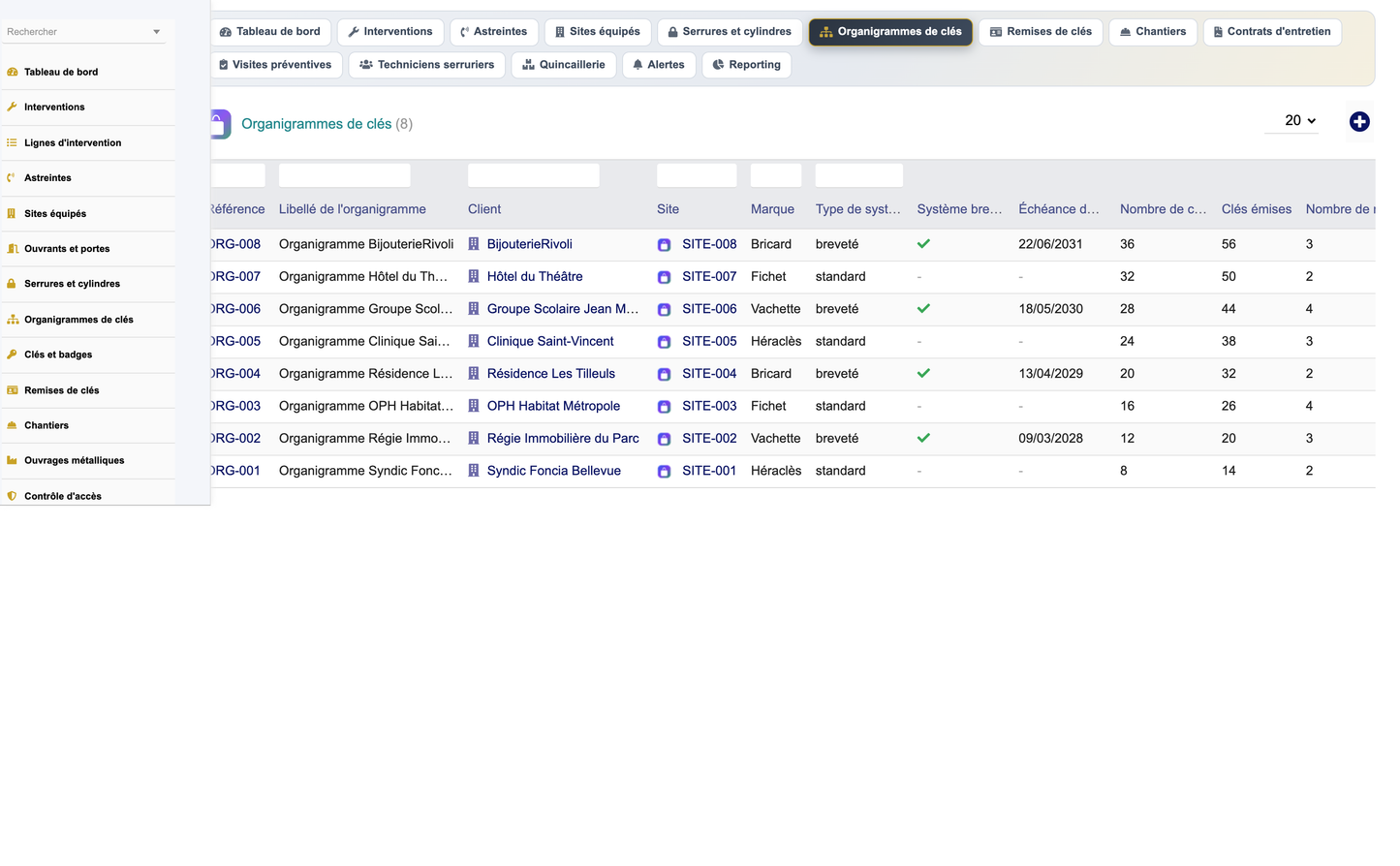Open the Remises de clés tab

point(1041,32)
